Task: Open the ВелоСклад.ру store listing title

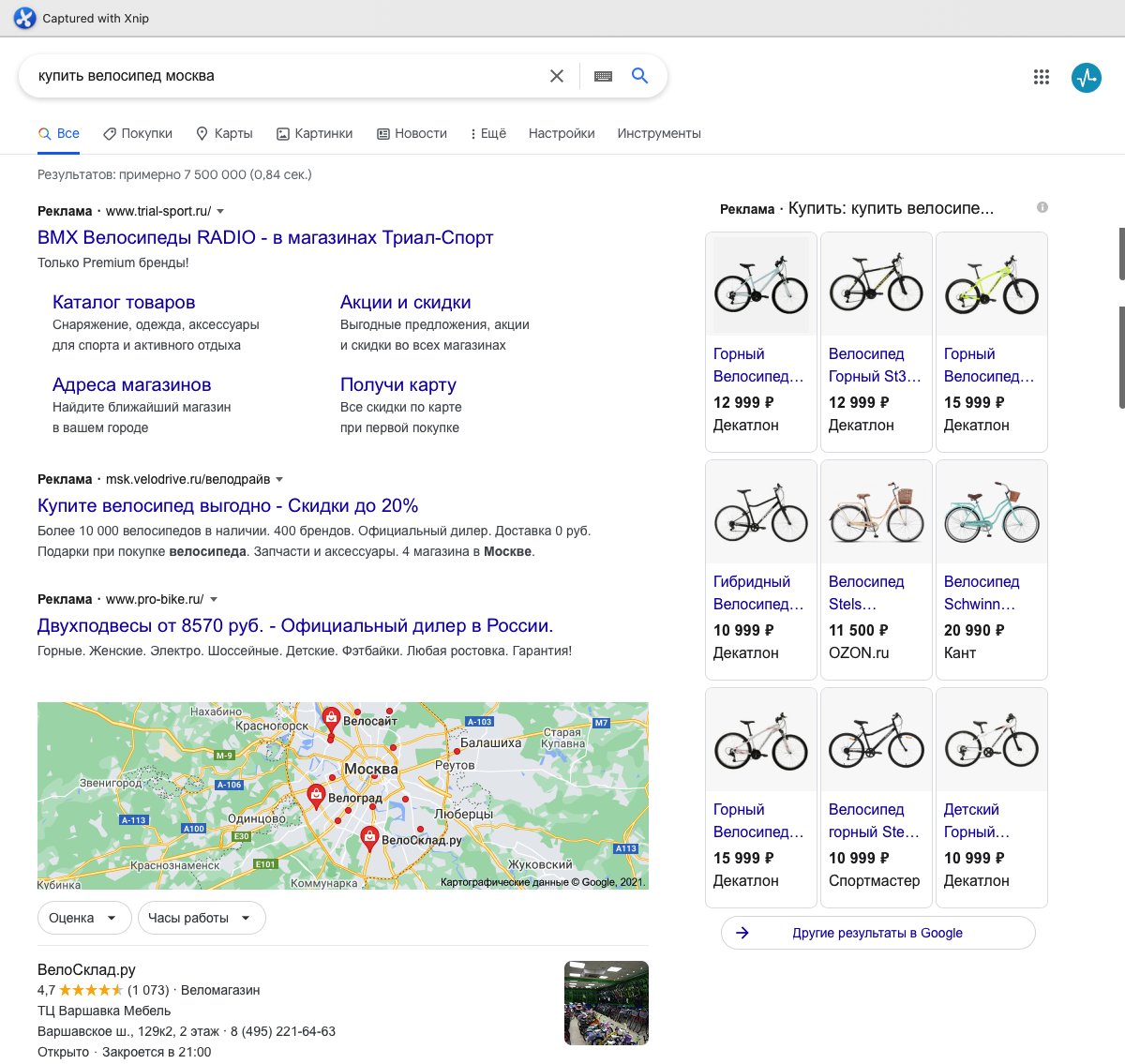Action: point(86,969)
